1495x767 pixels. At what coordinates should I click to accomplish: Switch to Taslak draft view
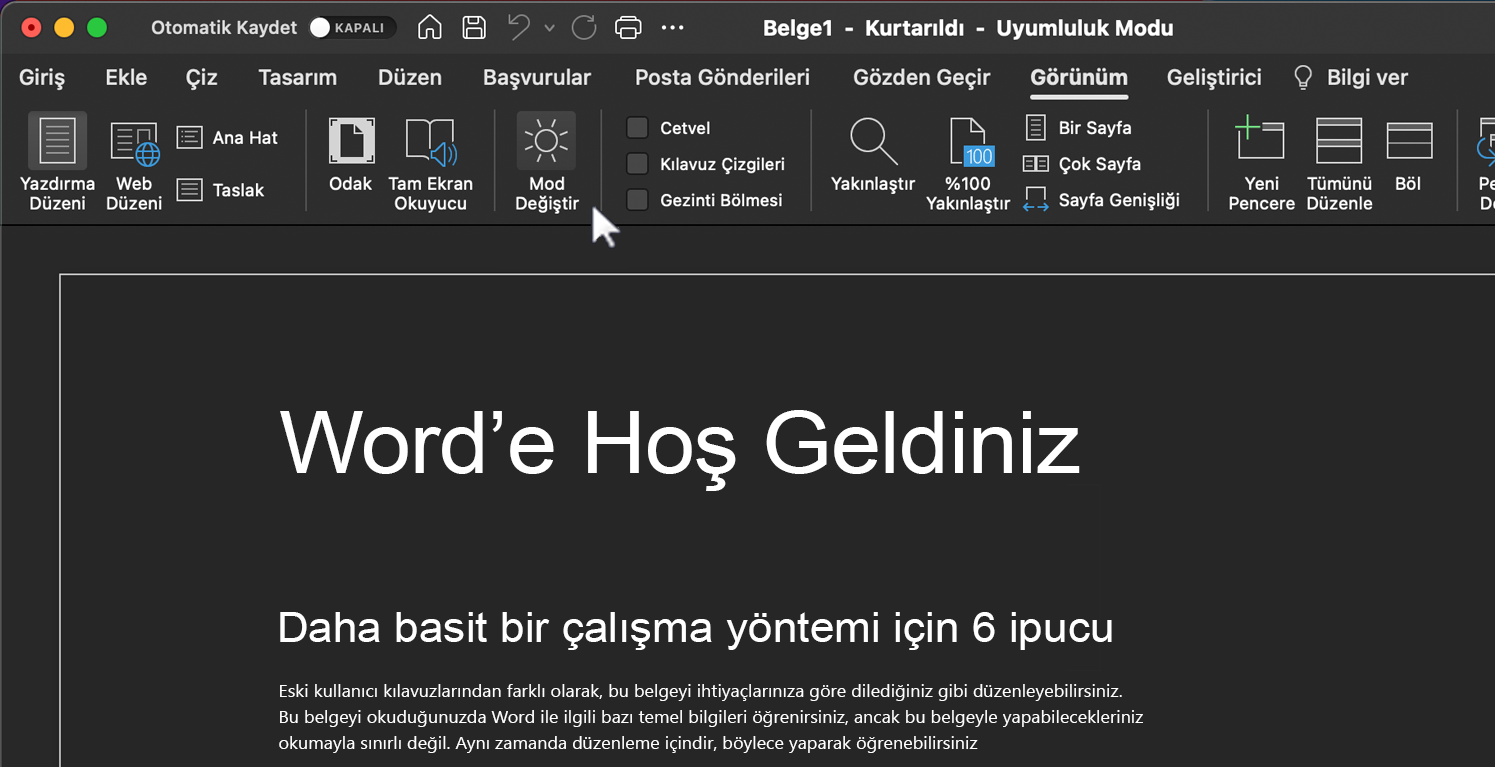tap(221, 190)
